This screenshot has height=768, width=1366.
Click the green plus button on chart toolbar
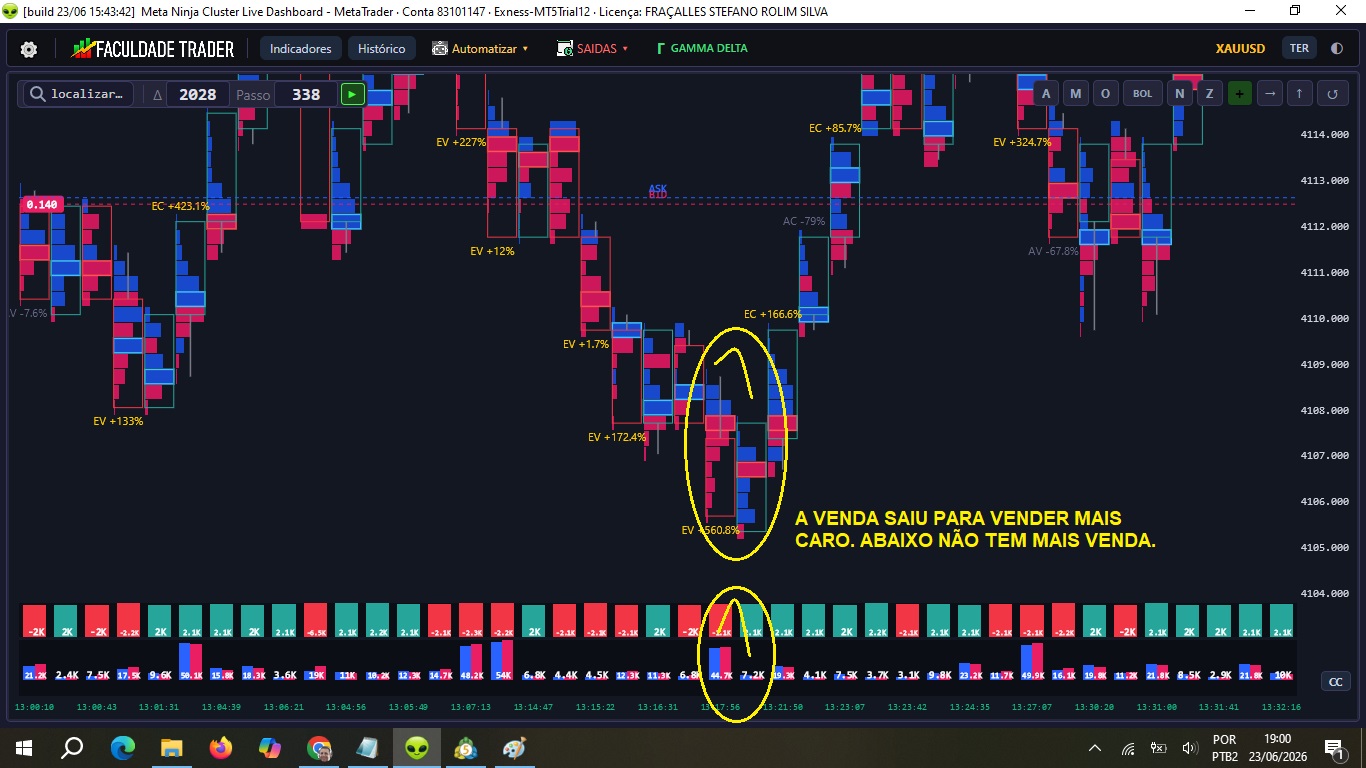tap(1240, 93)
